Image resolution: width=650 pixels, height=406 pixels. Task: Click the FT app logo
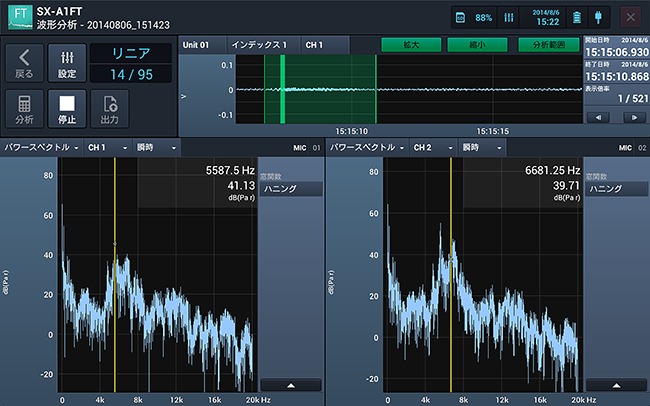20,16
